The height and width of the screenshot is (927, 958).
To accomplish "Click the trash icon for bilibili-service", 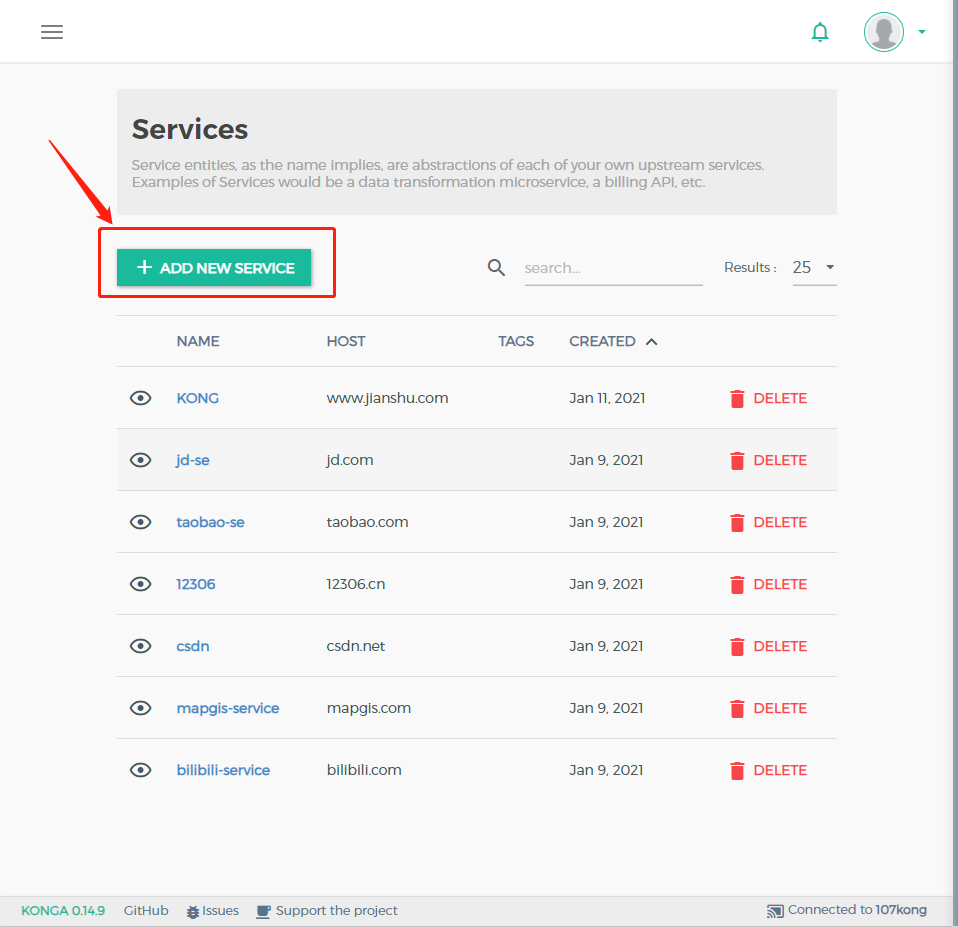I will [x=739, y=770].
